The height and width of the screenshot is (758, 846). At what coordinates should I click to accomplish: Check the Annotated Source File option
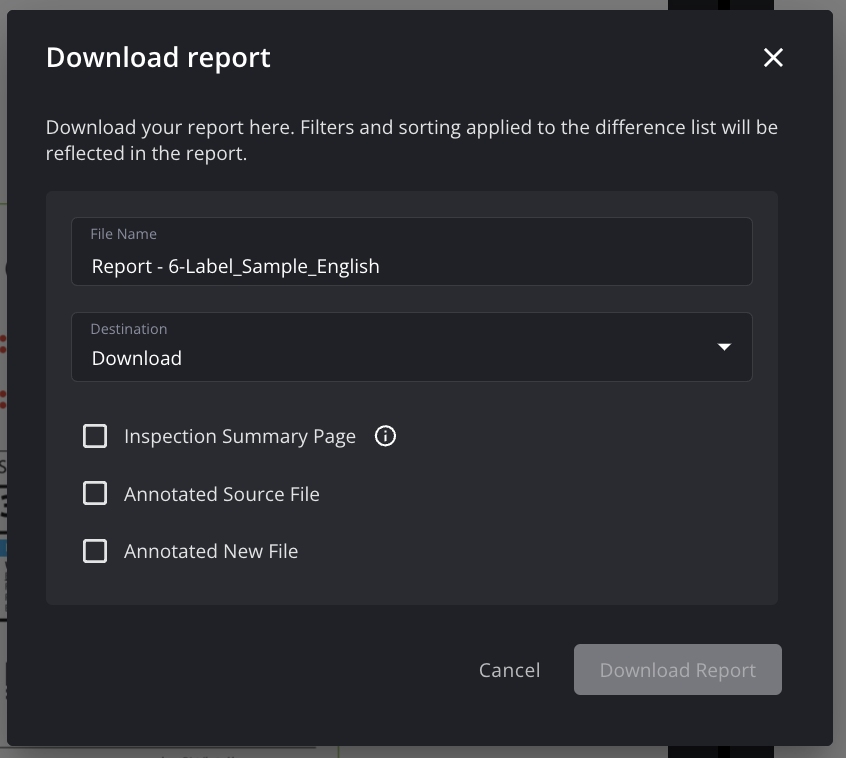point(95,493)
